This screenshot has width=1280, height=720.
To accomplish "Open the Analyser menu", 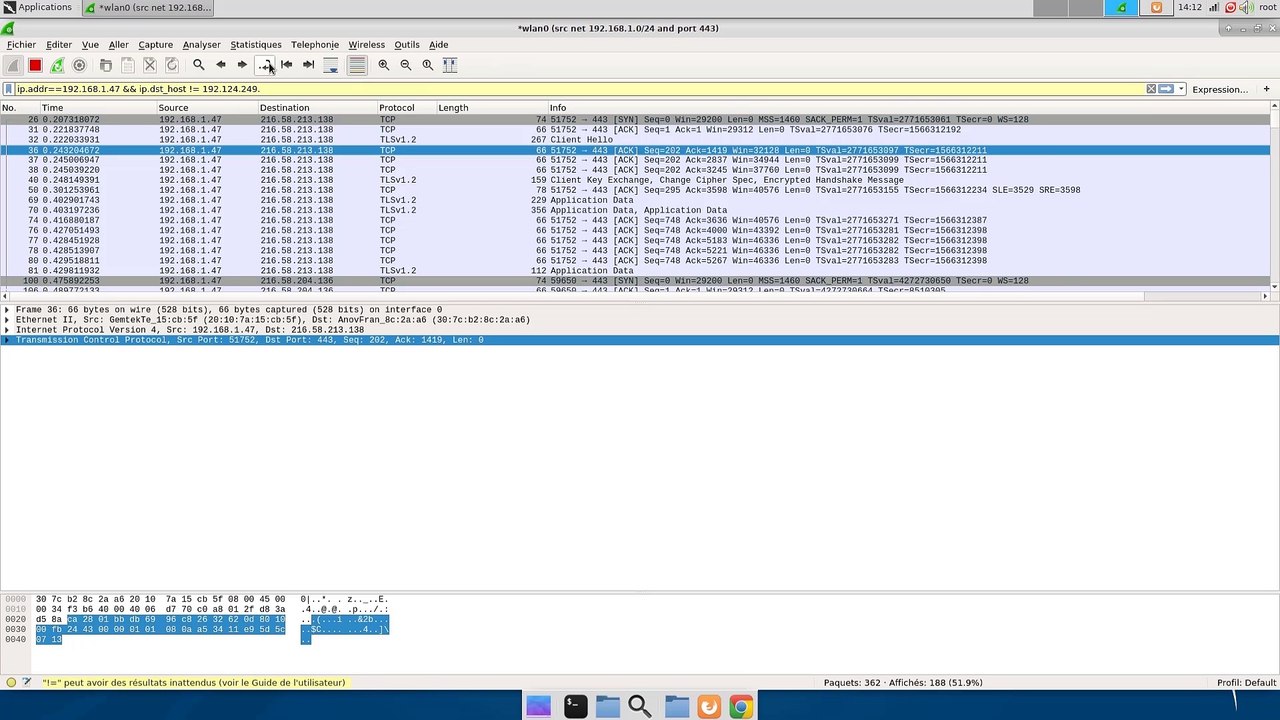I will pyautogui.click(x=201, y=45).
